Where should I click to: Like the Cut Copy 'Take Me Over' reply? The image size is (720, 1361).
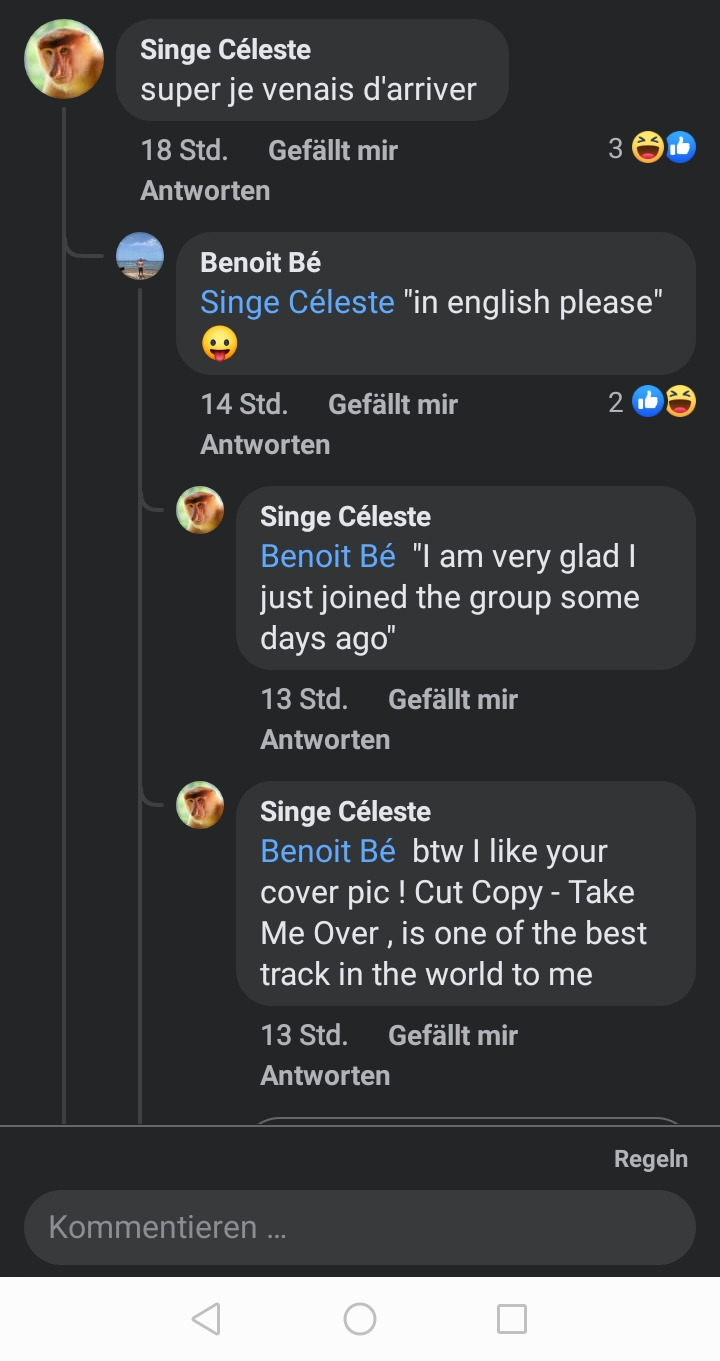tap(453, 1035)
